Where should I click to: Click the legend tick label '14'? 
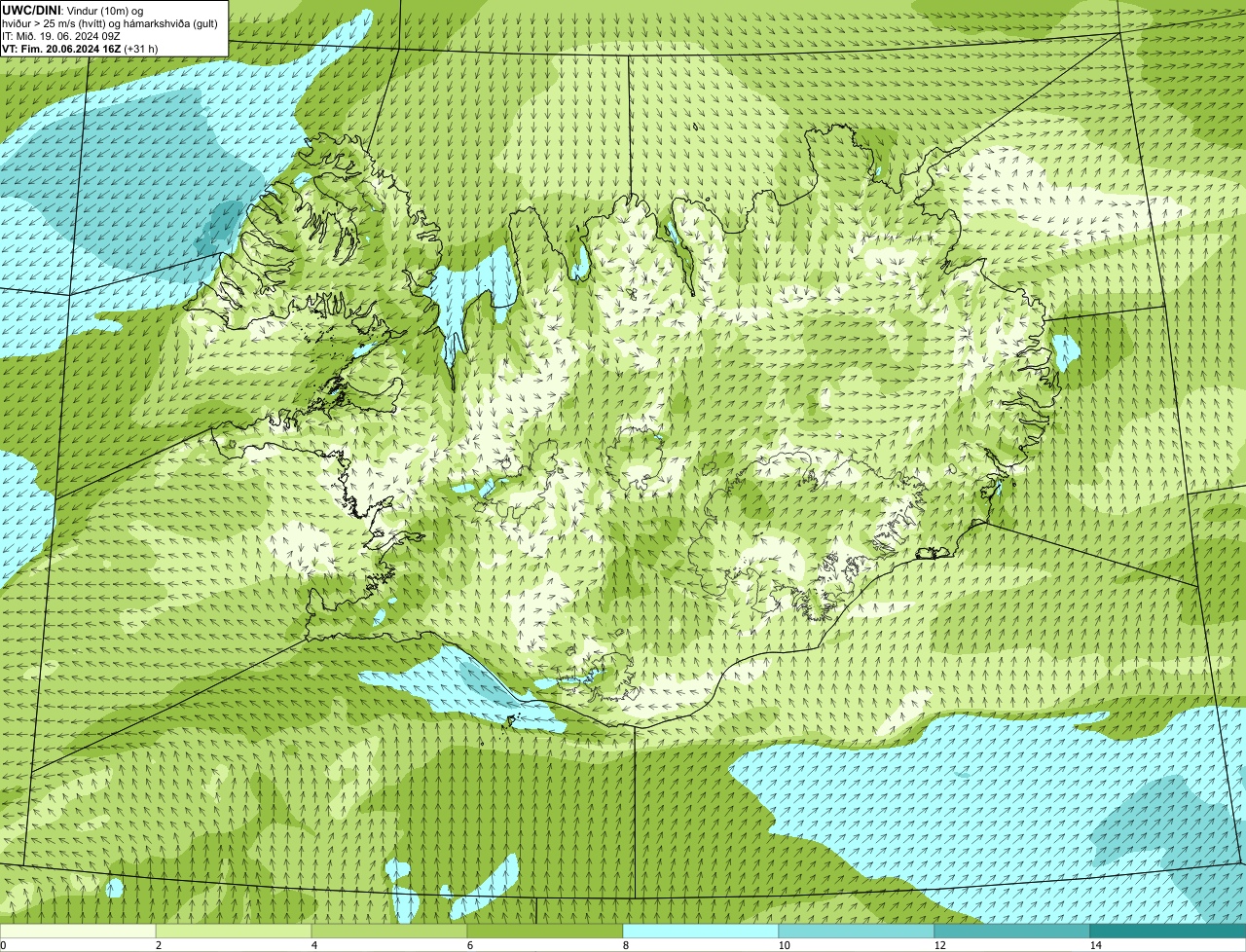pos(1095,945)
